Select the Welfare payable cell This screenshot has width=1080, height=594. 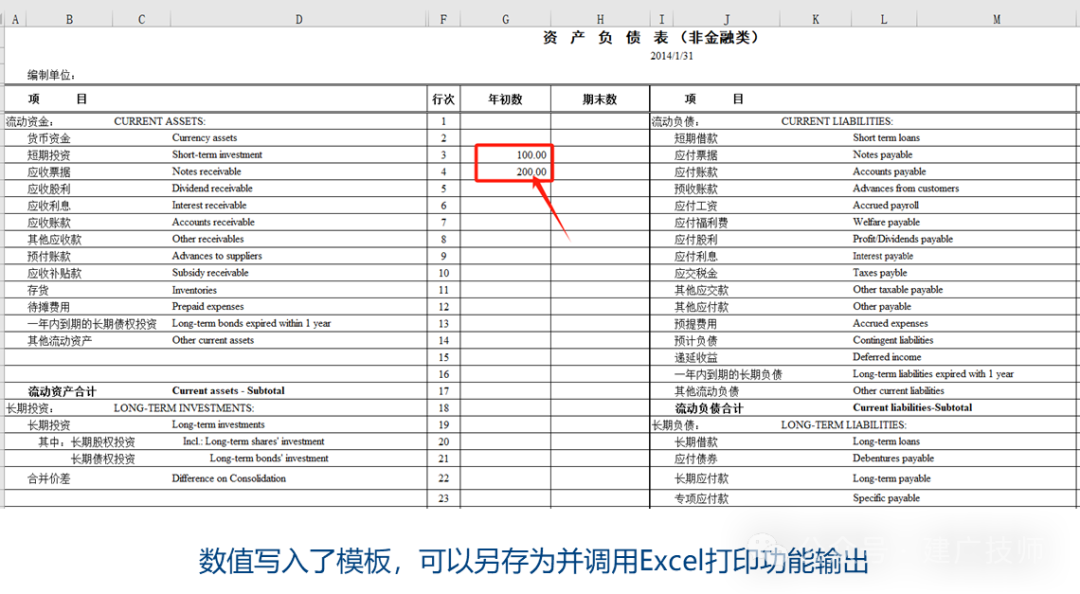tap(886, 222)
